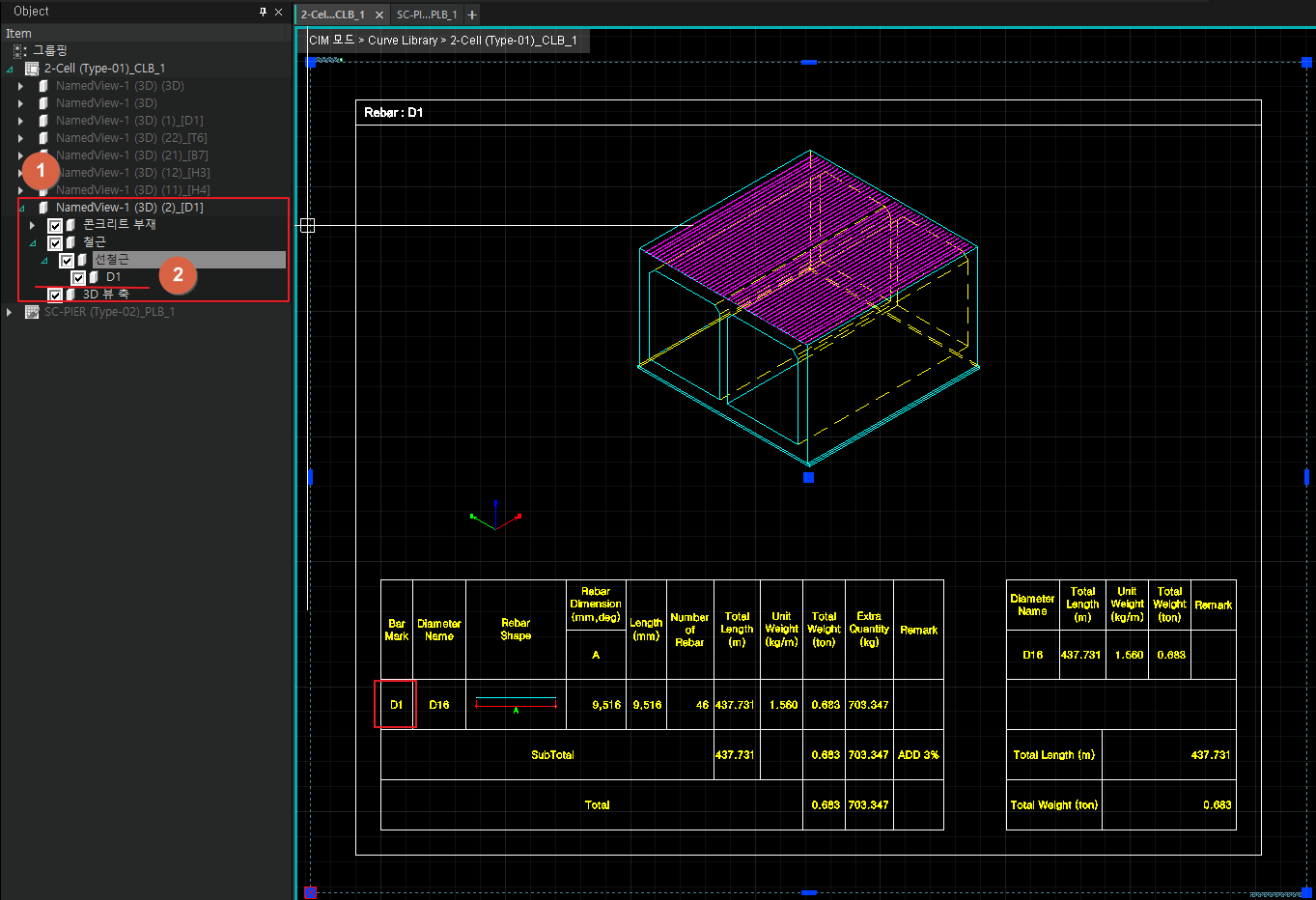
Task: Click the Unit Weight 1.560 cell in the rebar table
Action: (783, 705)
